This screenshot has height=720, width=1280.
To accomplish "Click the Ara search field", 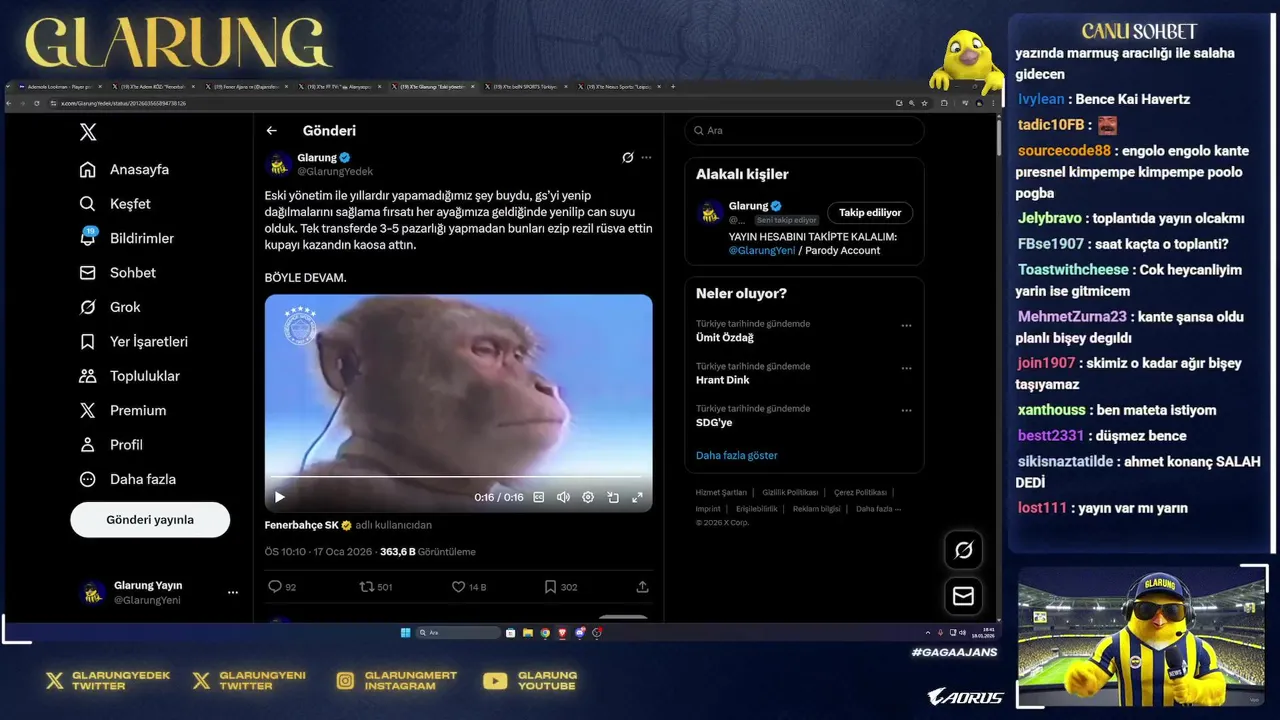I will (x=804, y=131).
